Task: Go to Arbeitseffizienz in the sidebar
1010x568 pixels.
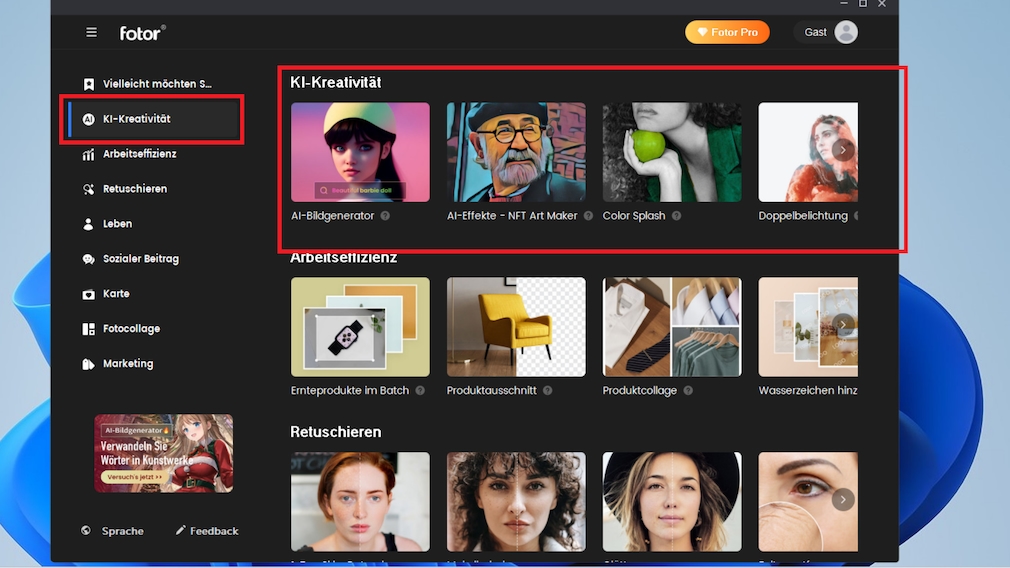Action: [x=139, y=154]
